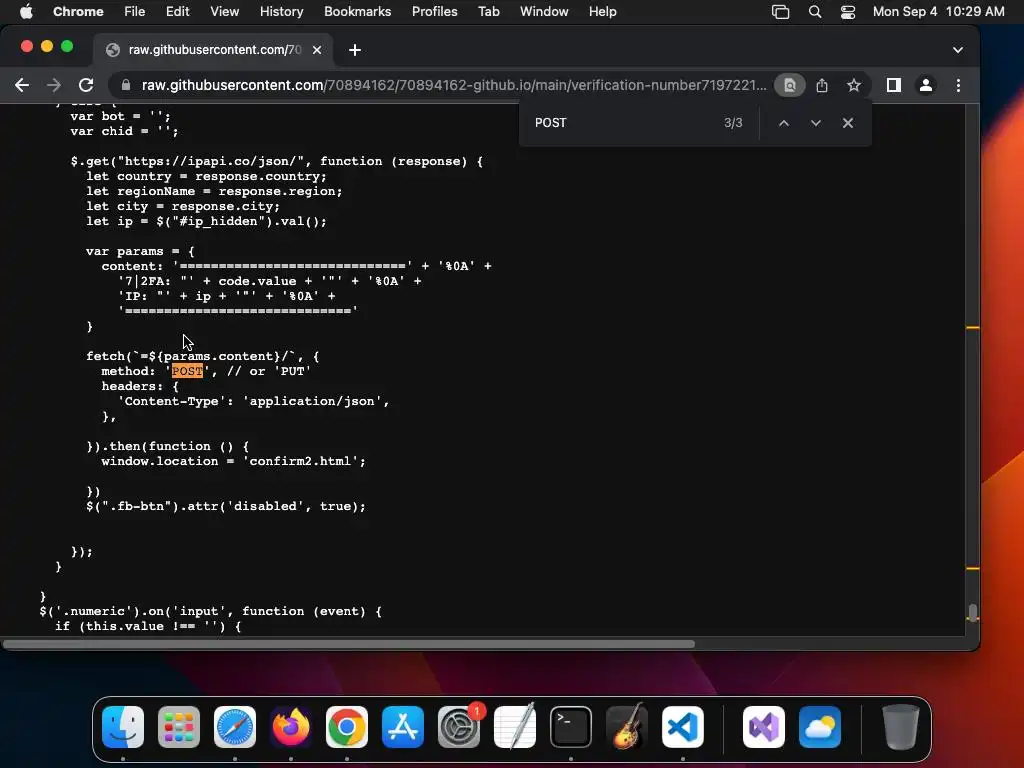Open the Bookmarks menu
The height and width of the screenshot is (768, 1024).
click(x=357, y=12)
